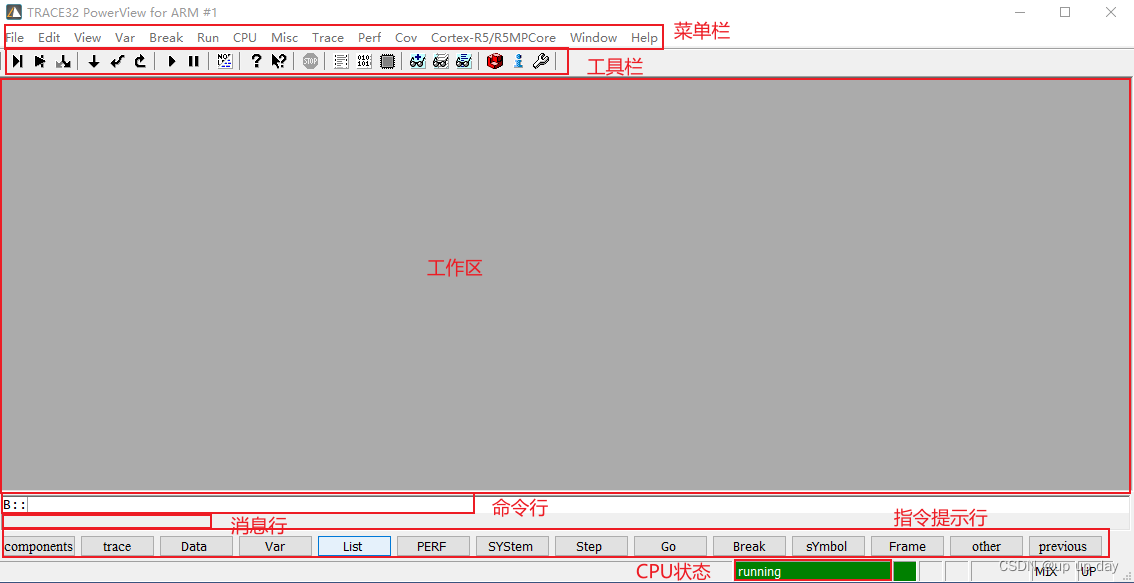This screenshot has height=583, width=1134.
Task: Click the Step softkey button
Action: [x=591, y=546]
